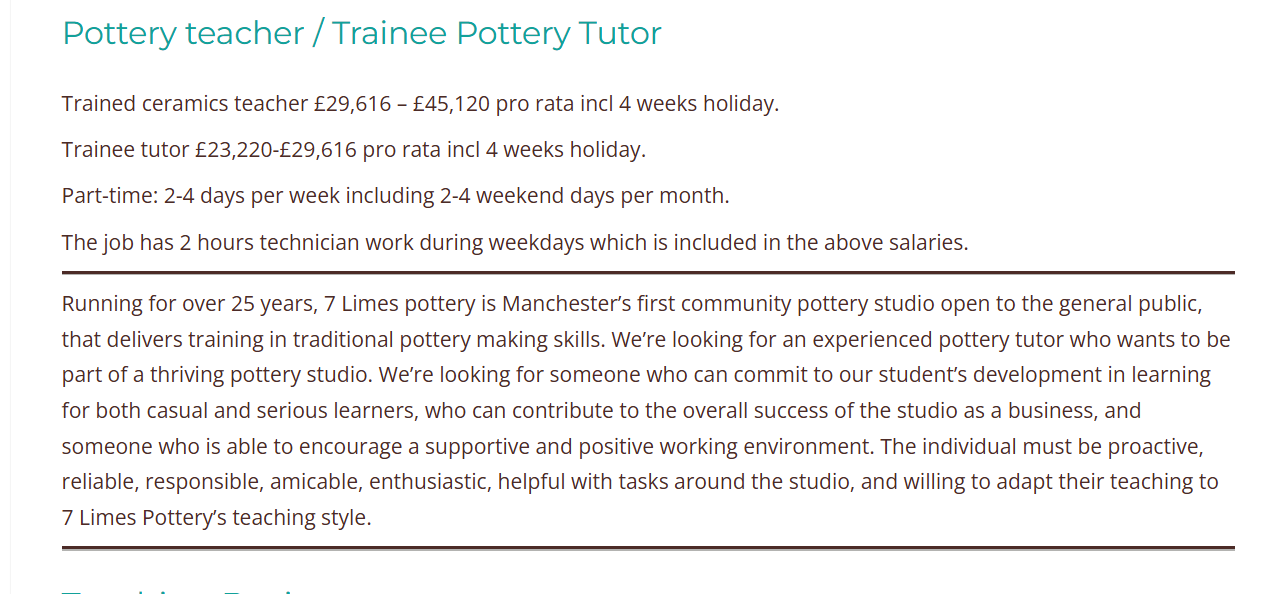
Task: Click the 'Trained ceramics teacher' salary line
Action: [x=420, y=103]
